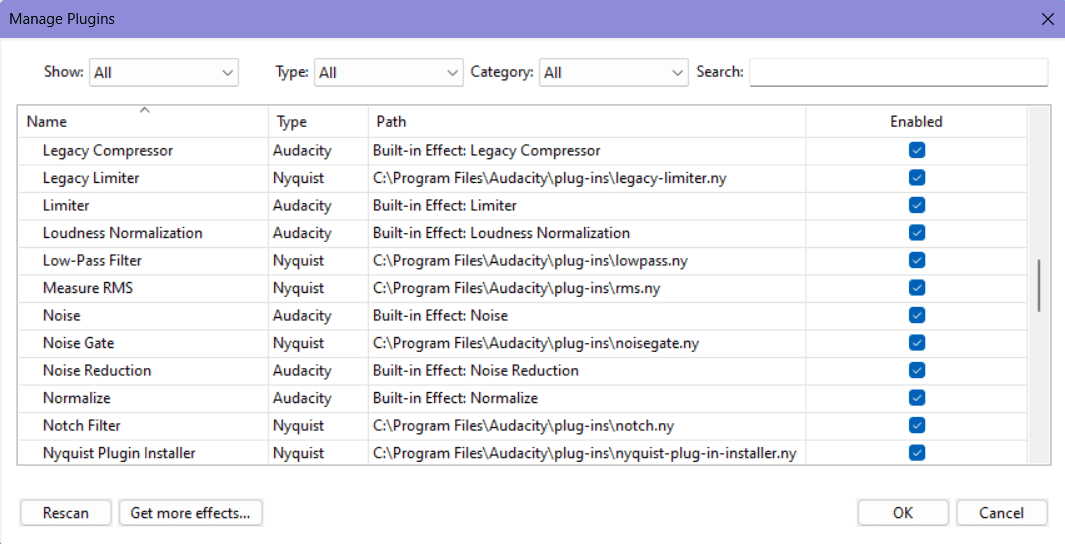Disable the Limiter effect checkbox
This screenshot has height=544, width=1065.
916,205
